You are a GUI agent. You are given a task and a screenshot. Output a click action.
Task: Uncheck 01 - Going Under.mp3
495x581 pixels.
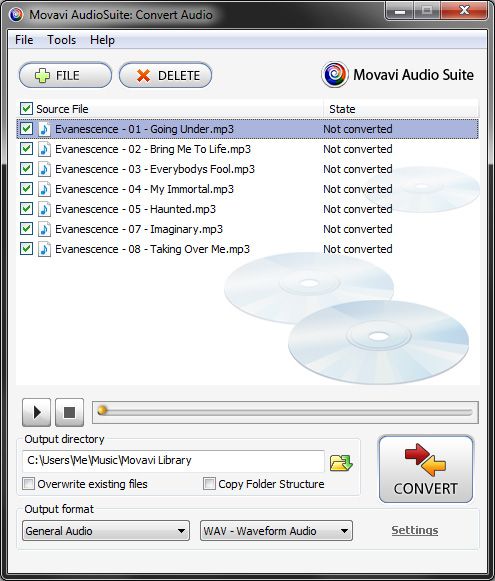(x=26, y=129)
